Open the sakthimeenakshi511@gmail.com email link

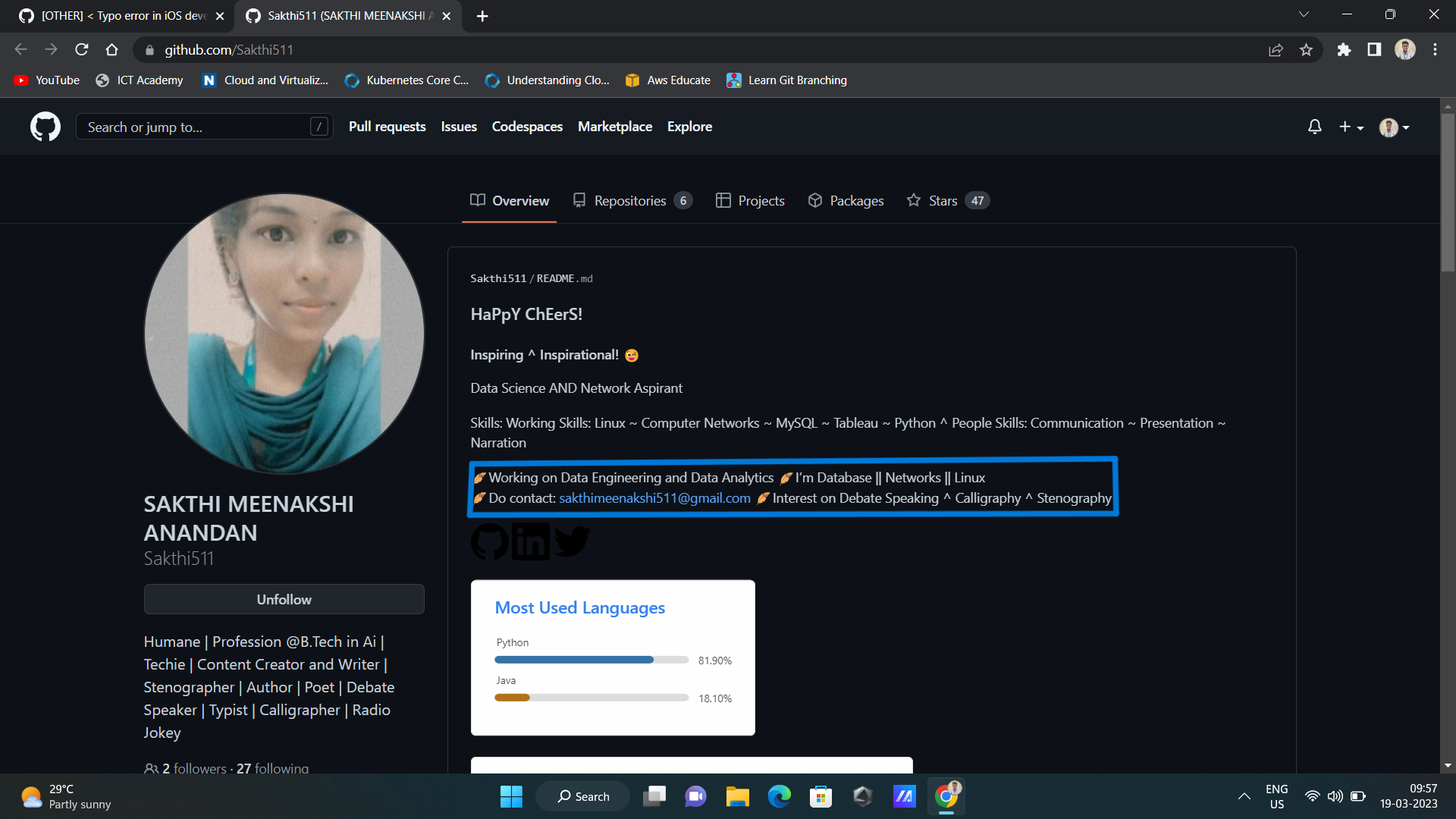654,498
